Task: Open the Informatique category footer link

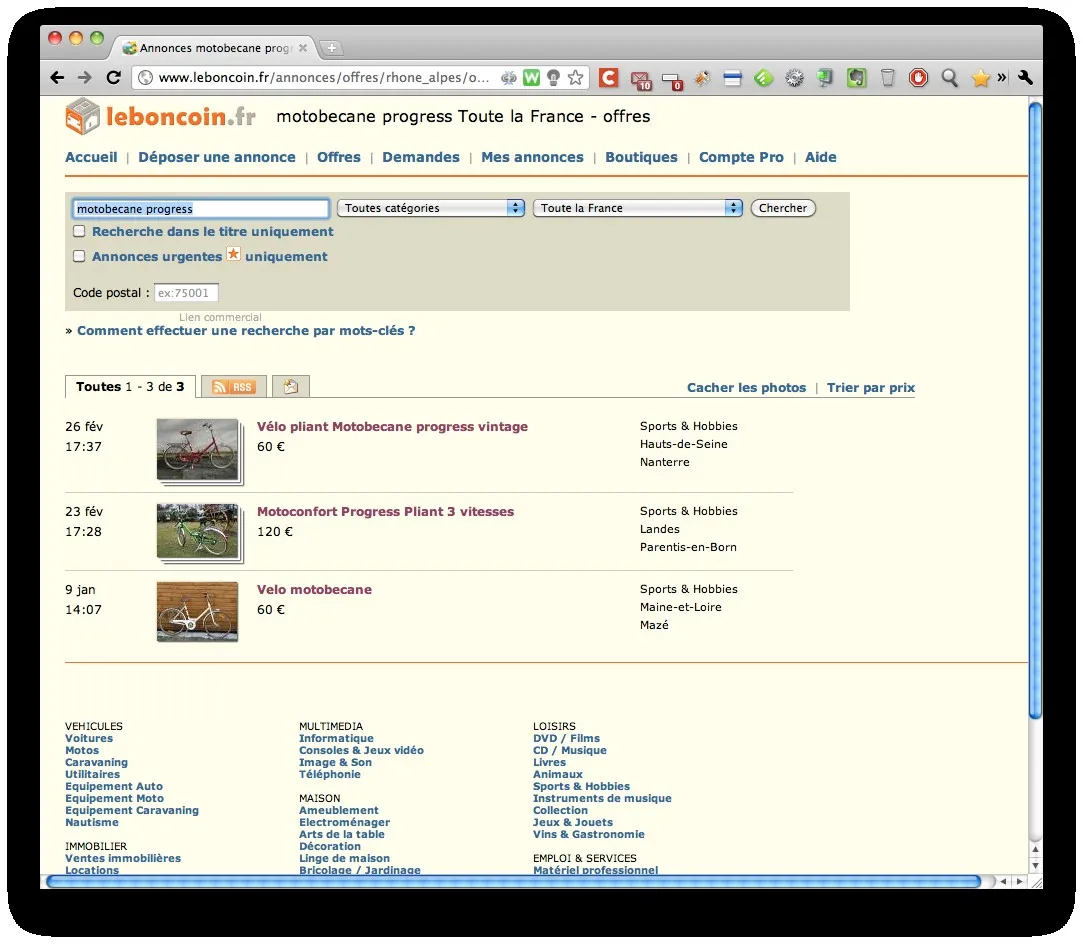Action: coord(336,738)
